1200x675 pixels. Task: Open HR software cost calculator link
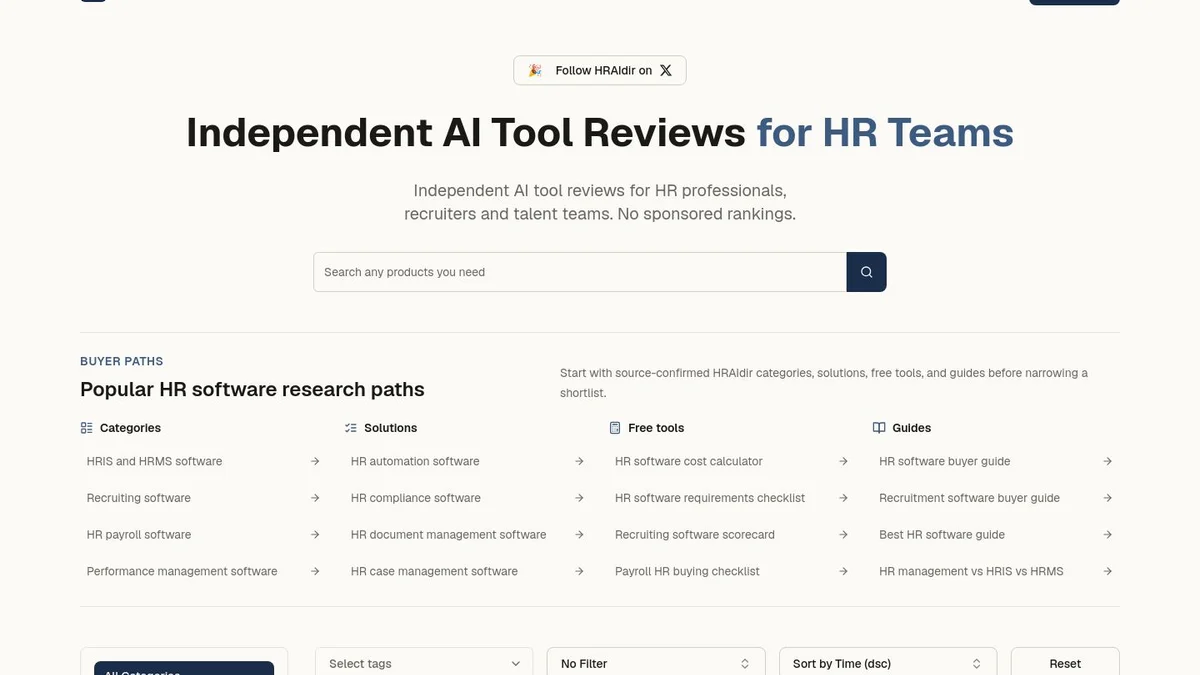click(689, 461)
